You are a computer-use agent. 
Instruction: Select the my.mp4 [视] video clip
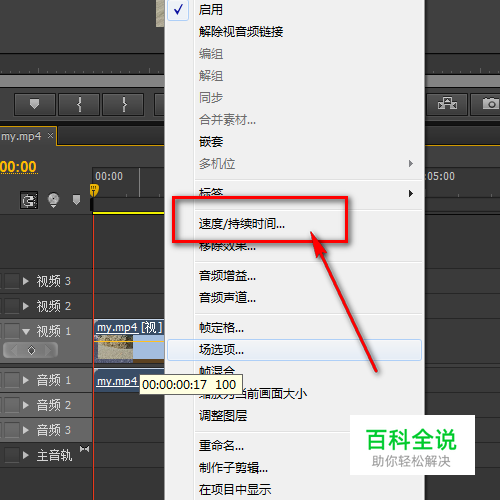[129, 341]
